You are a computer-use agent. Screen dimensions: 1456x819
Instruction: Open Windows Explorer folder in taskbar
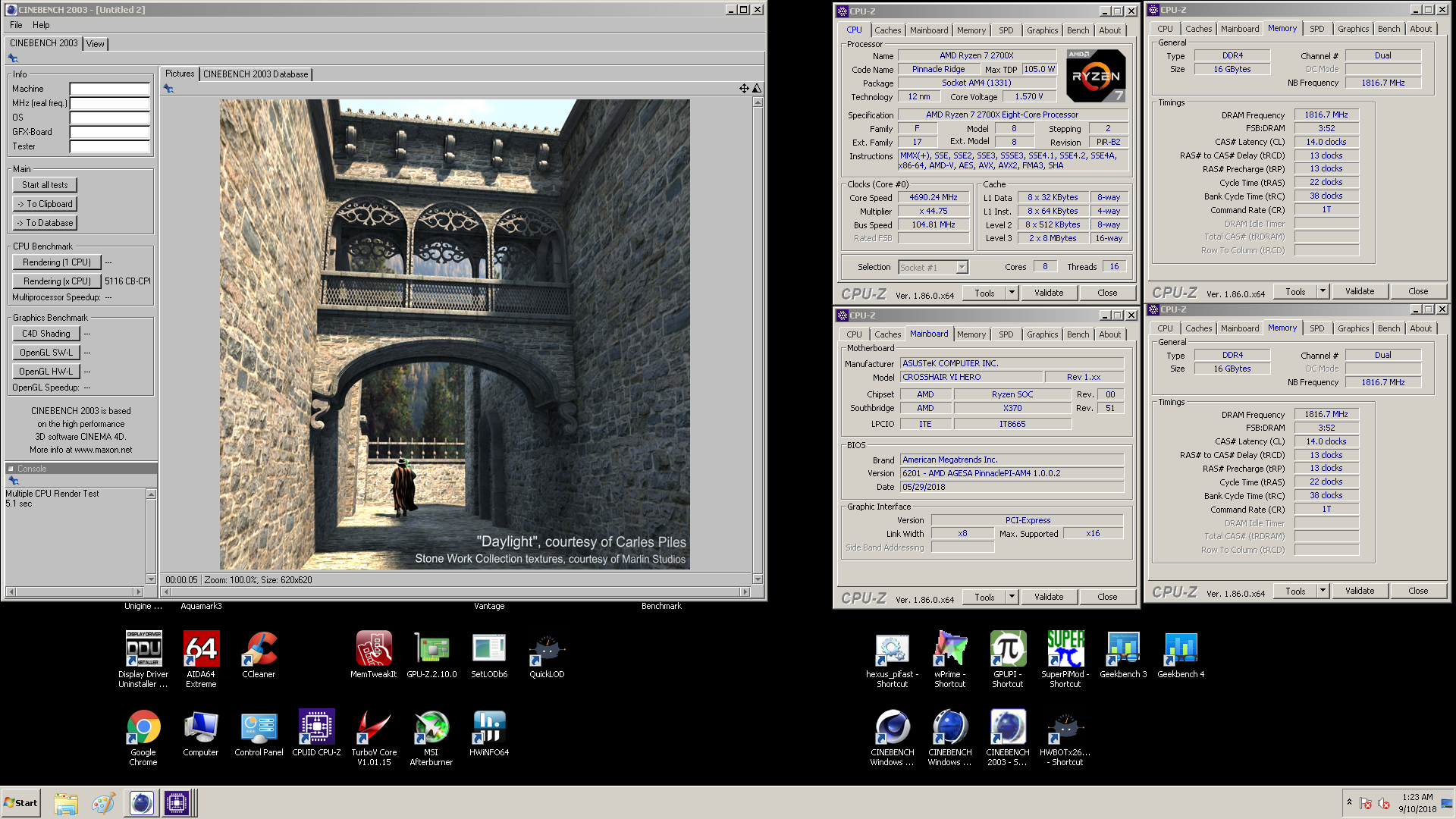[66, 803]
